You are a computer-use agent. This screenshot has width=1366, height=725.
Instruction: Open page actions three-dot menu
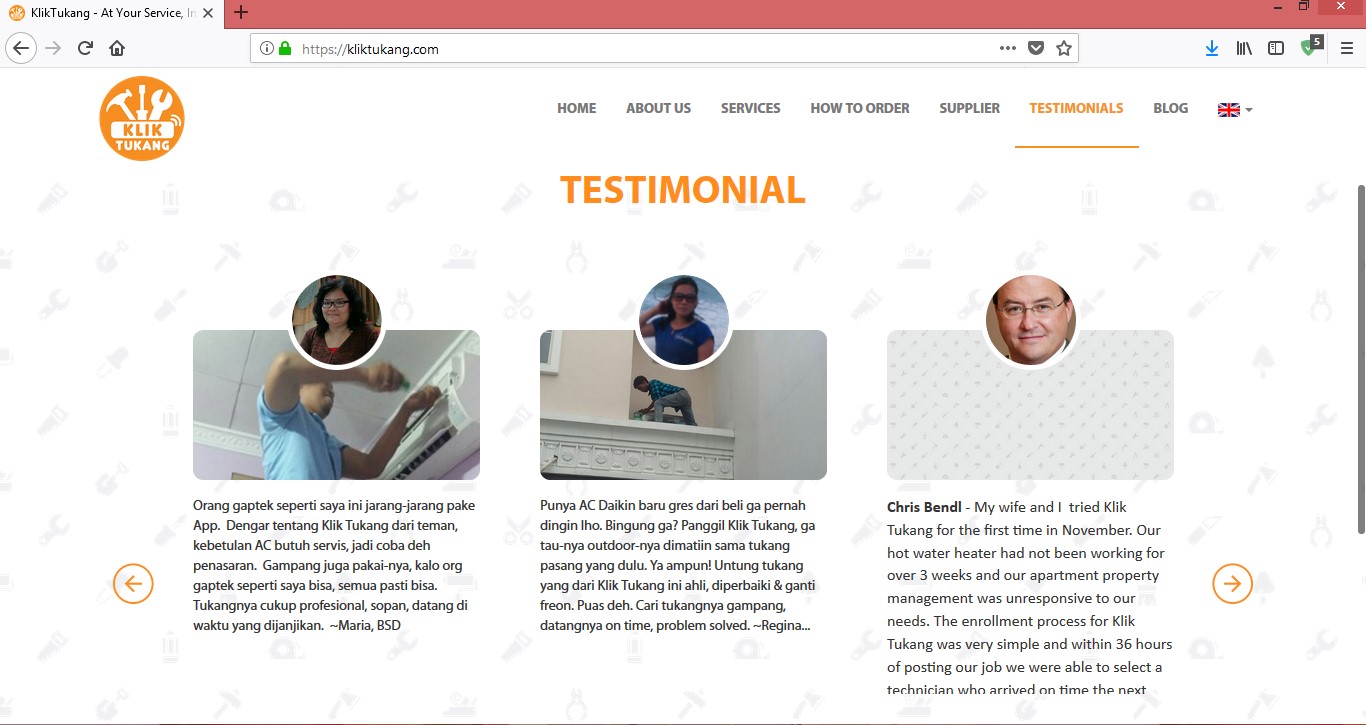(x=1007, y=48)
